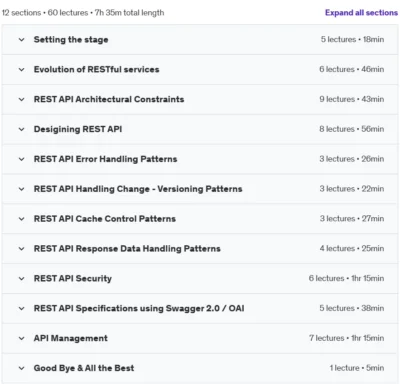This screenshot has width=400, height=386.
Task: Expand the Evolution of RESTful services chevron
Action: (21, 69)
